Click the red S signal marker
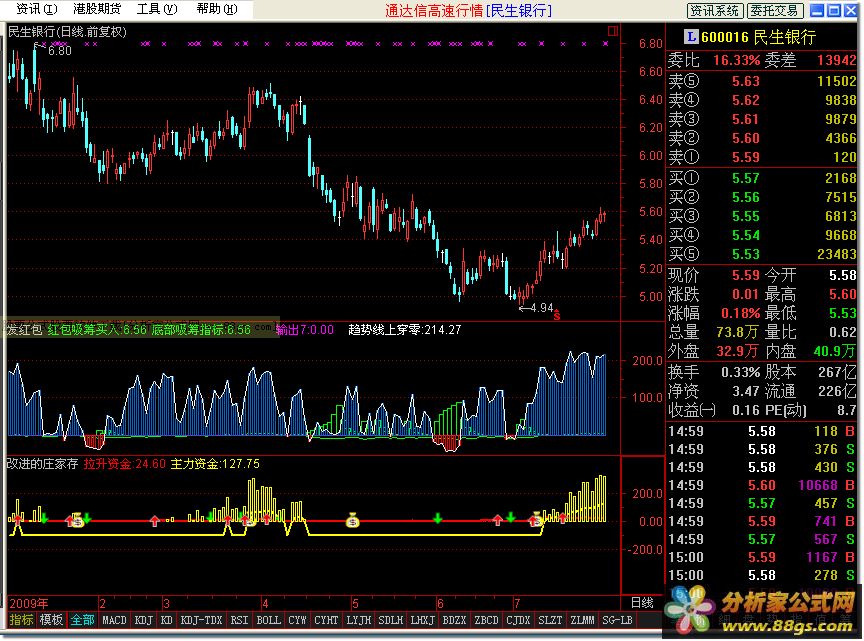This screenshot has height=641, width=864. [x=557, y=315]
